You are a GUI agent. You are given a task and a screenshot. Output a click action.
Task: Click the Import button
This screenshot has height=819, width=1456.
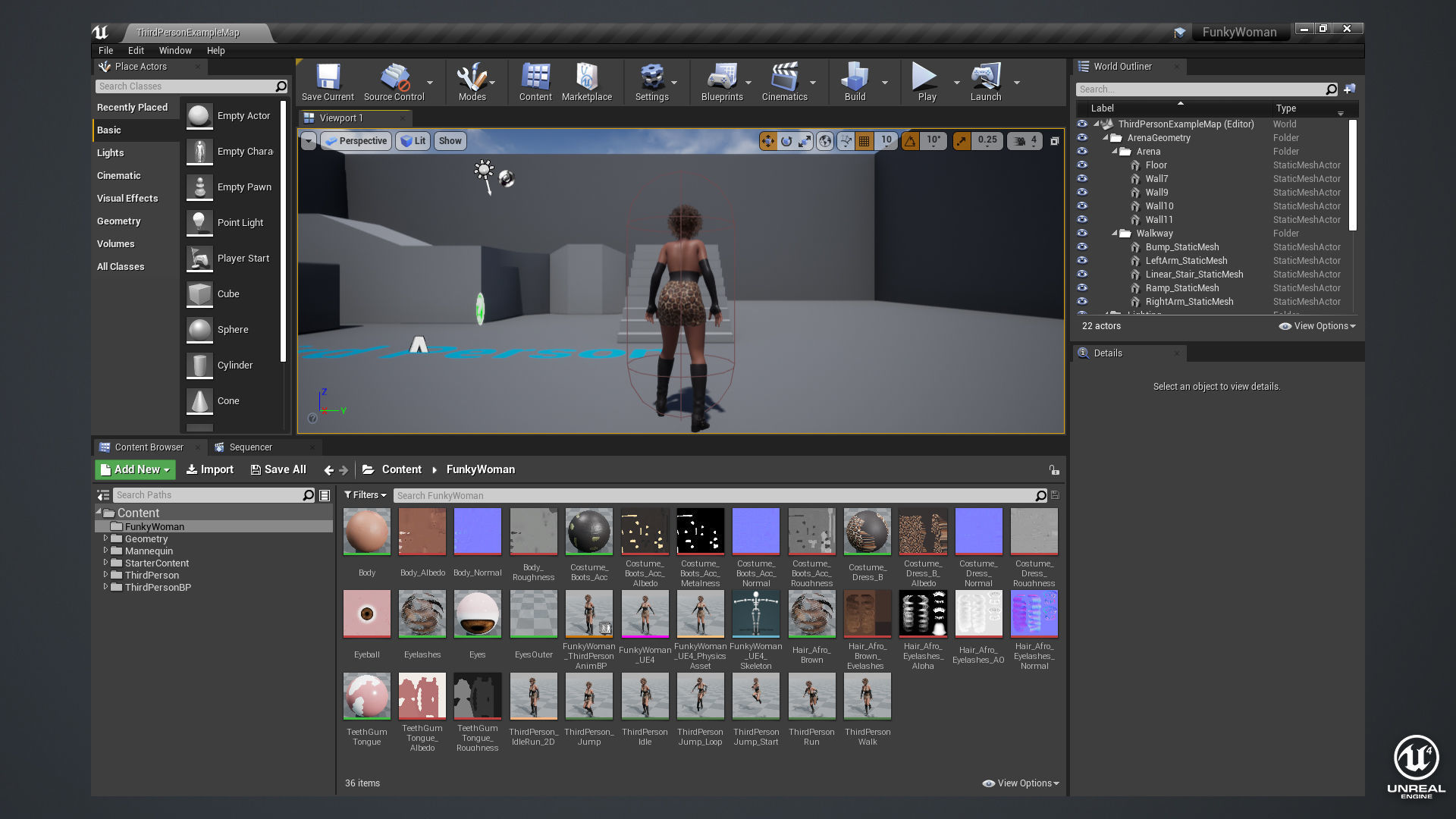(210, 470)
